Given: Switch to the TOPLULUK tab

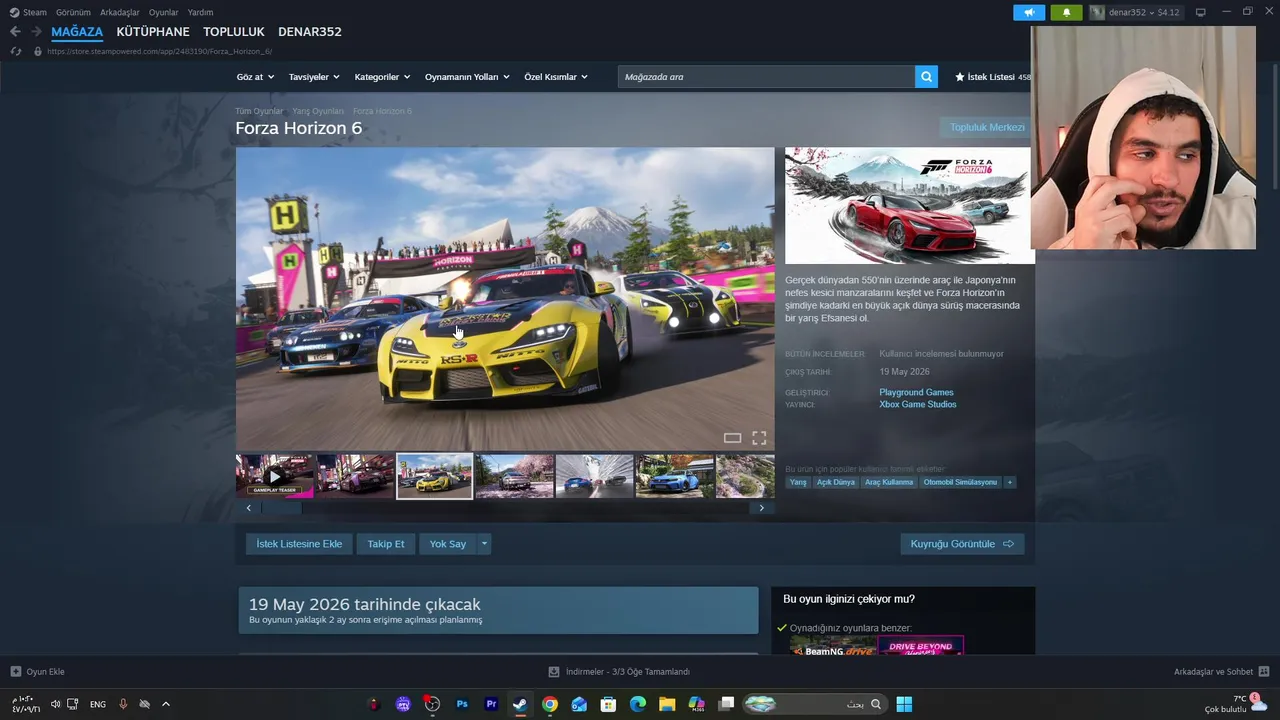Looking at the screenshot, I should coord(234,32).
